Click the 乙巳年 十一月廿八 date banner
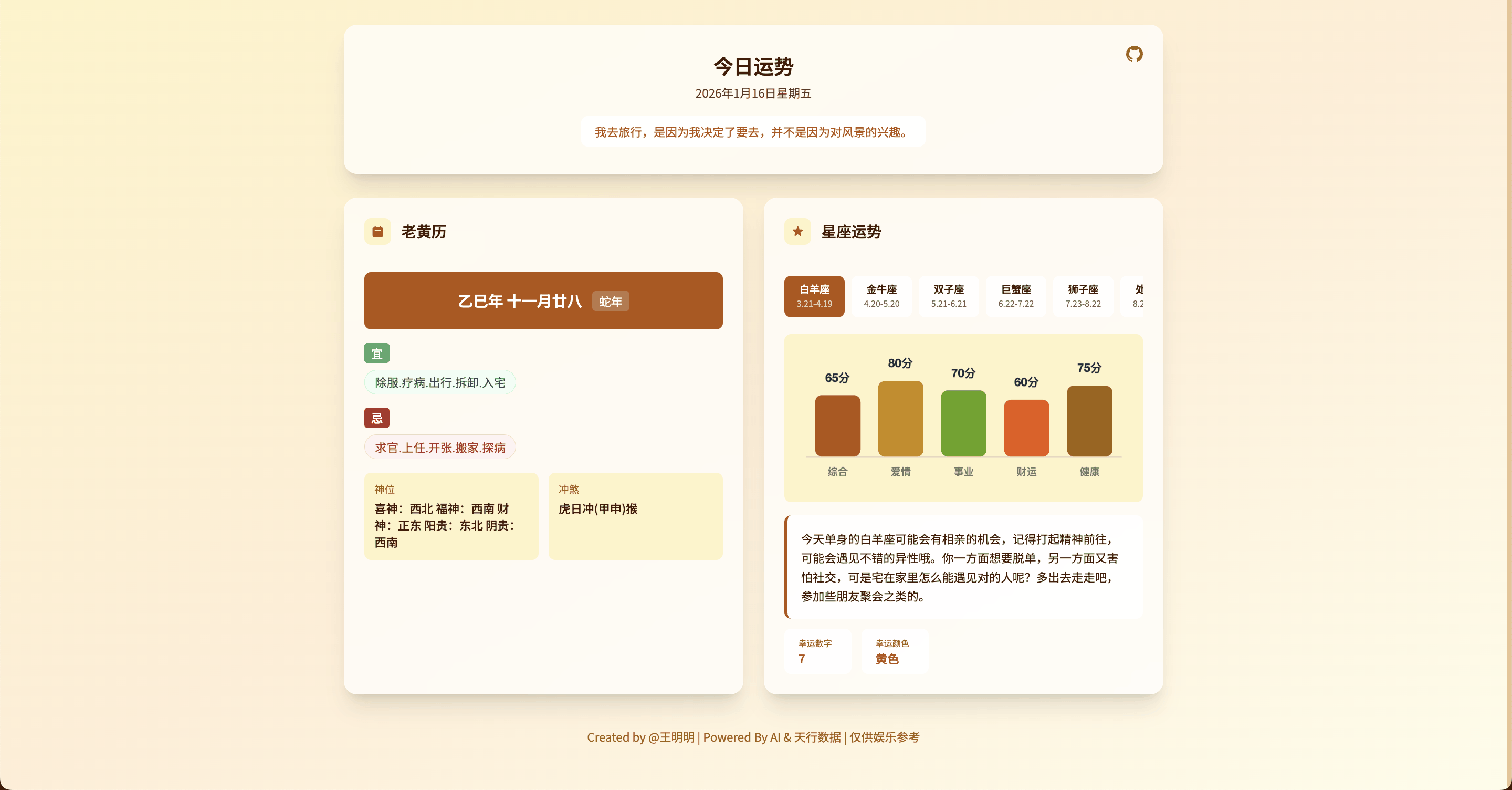Screen dimensions: 1512x790 point(519,302)
